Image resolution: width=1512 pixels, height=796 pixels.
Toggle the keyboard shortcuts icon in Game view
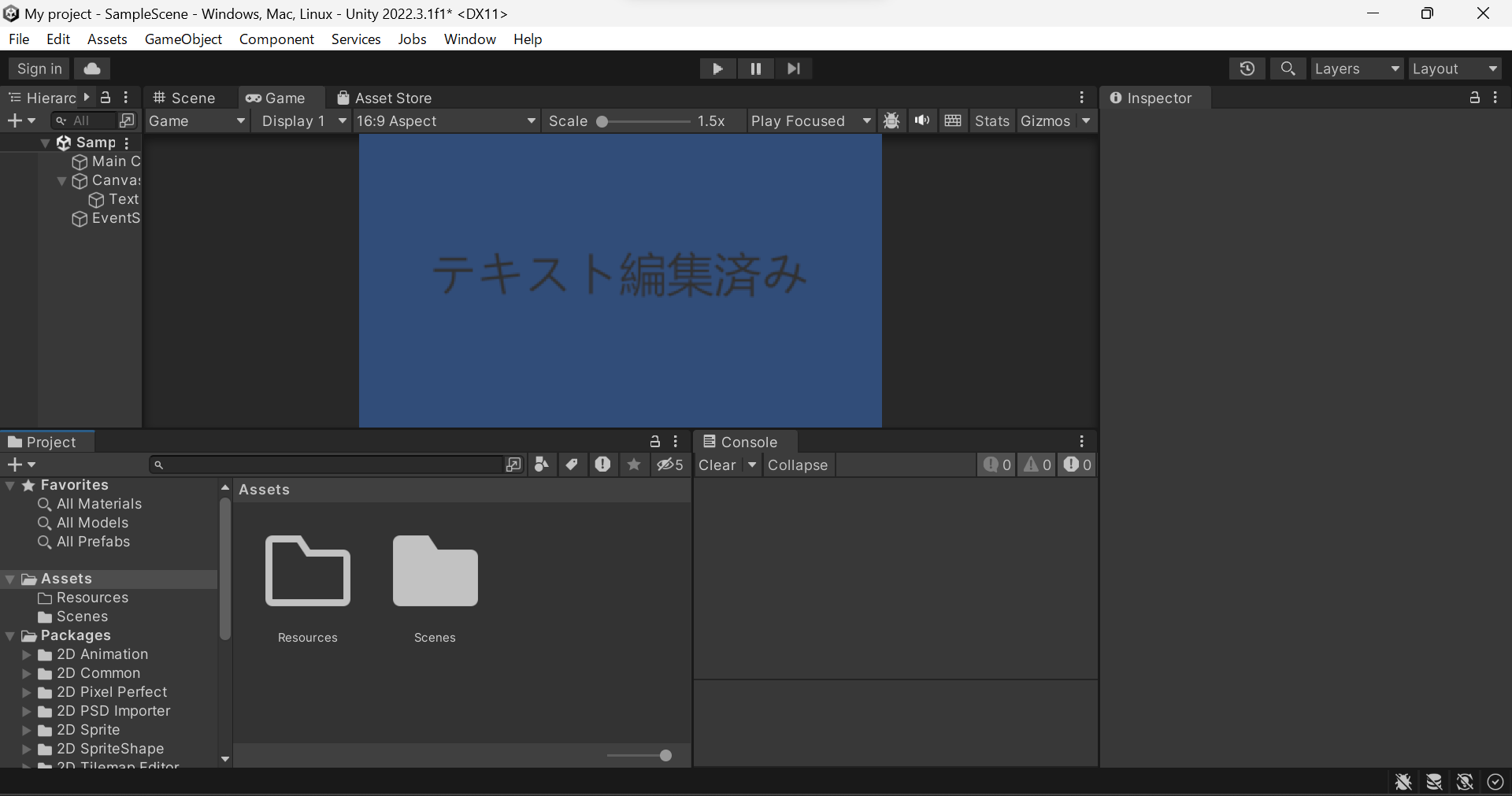click(x=953, y=120)
